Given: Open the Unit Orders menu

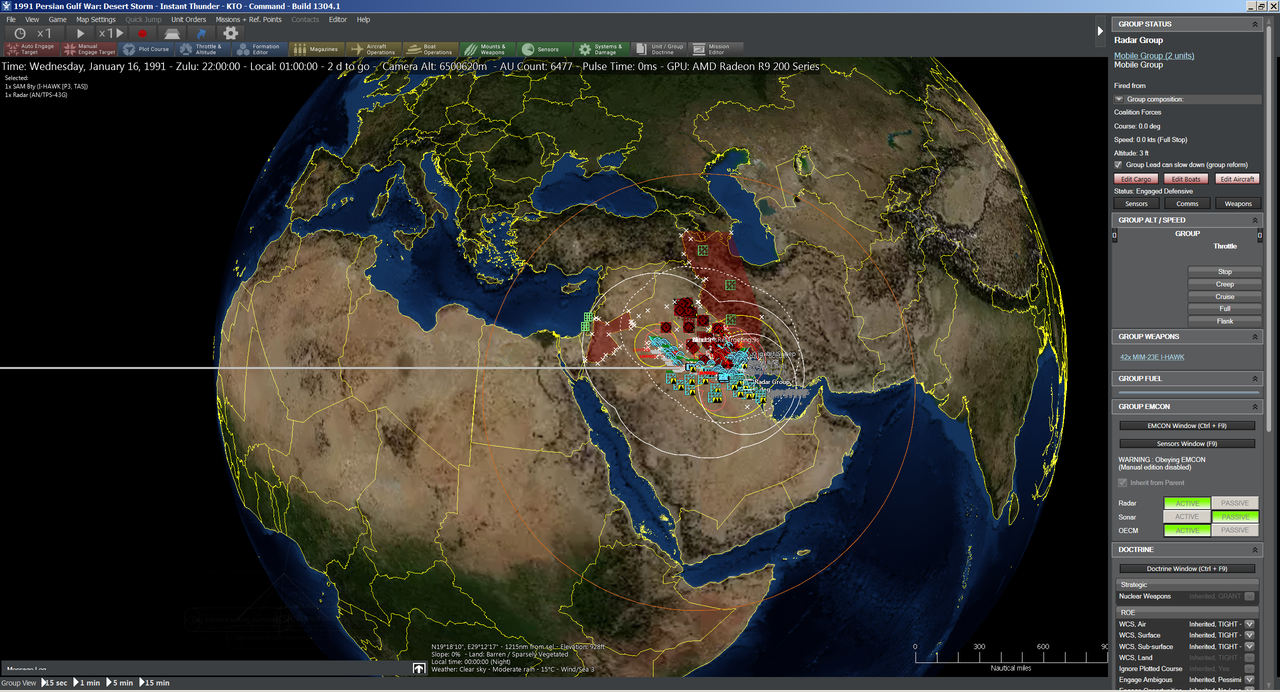Looking at the screenshot, I should coord(188,19).
